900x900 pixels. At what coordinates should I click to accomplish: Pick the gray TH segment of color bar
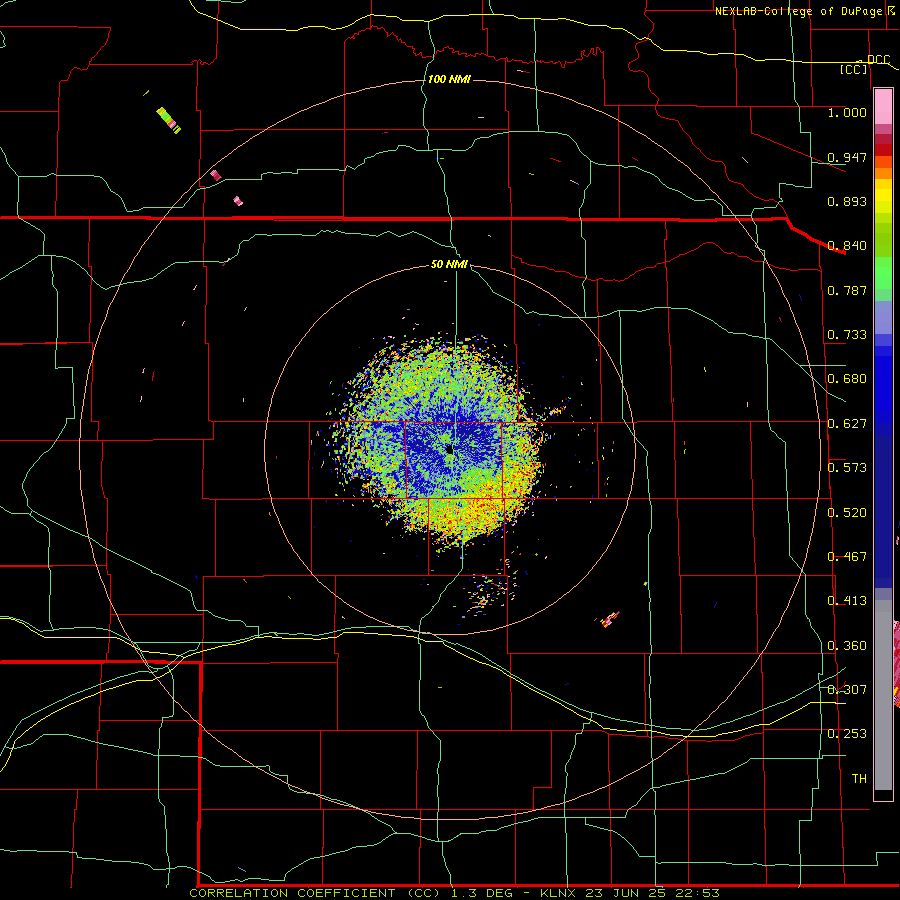(x=883, y=695)
